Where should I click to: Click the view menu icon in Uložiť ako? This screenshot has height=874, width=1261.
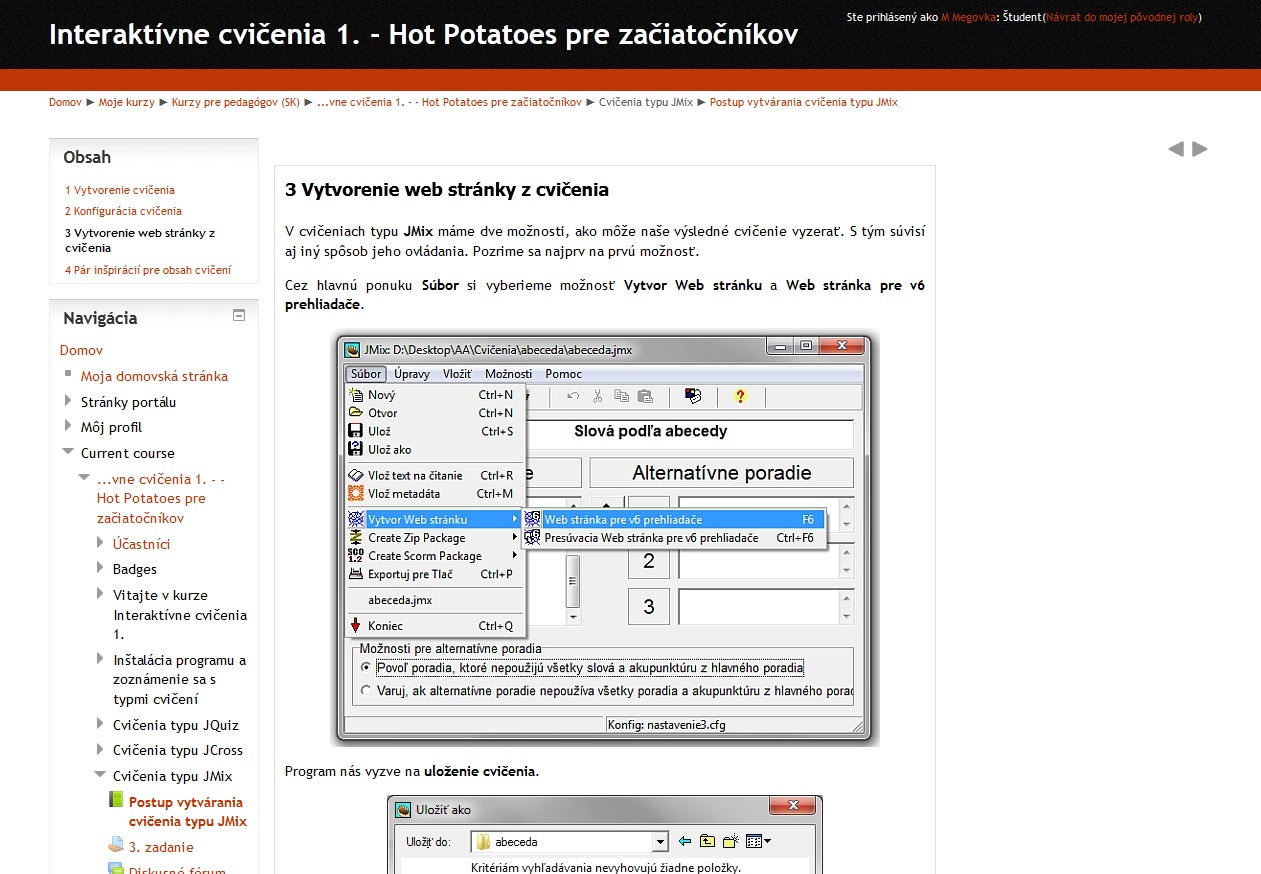coord(758,841)
